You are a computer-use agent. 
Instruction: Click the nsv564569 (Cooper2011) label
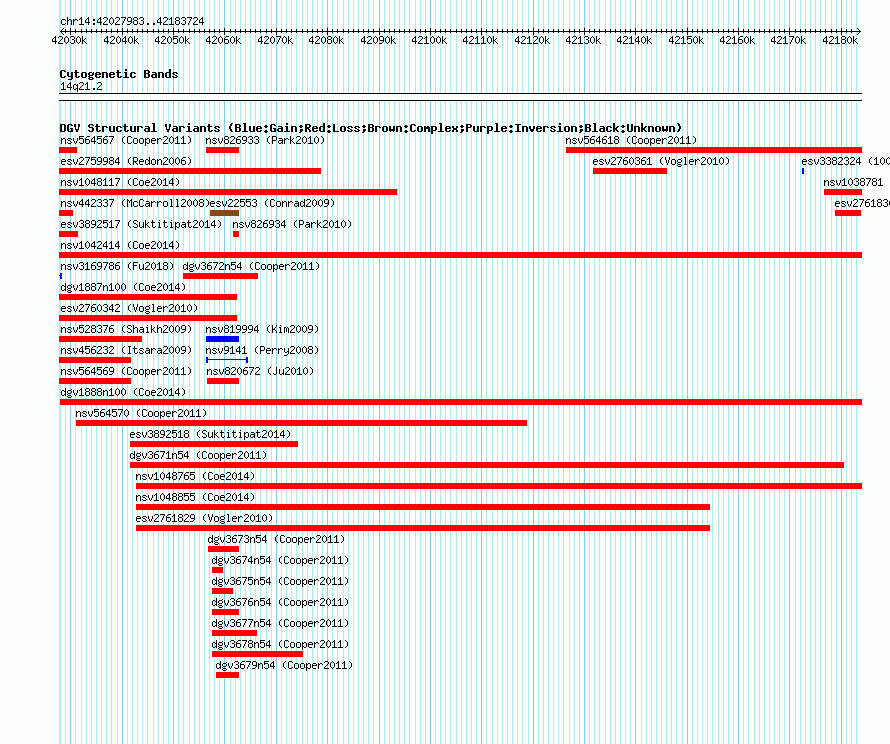(x=126, y=371)
